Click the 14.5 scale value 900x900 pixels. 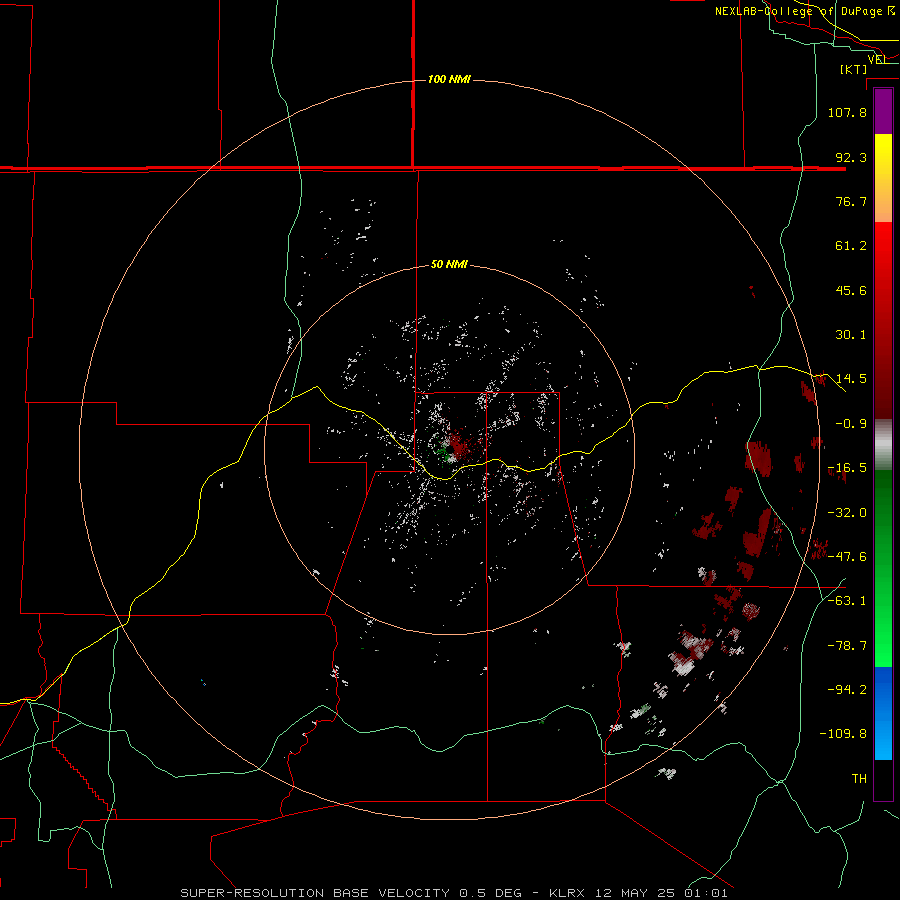pos(851,379)
